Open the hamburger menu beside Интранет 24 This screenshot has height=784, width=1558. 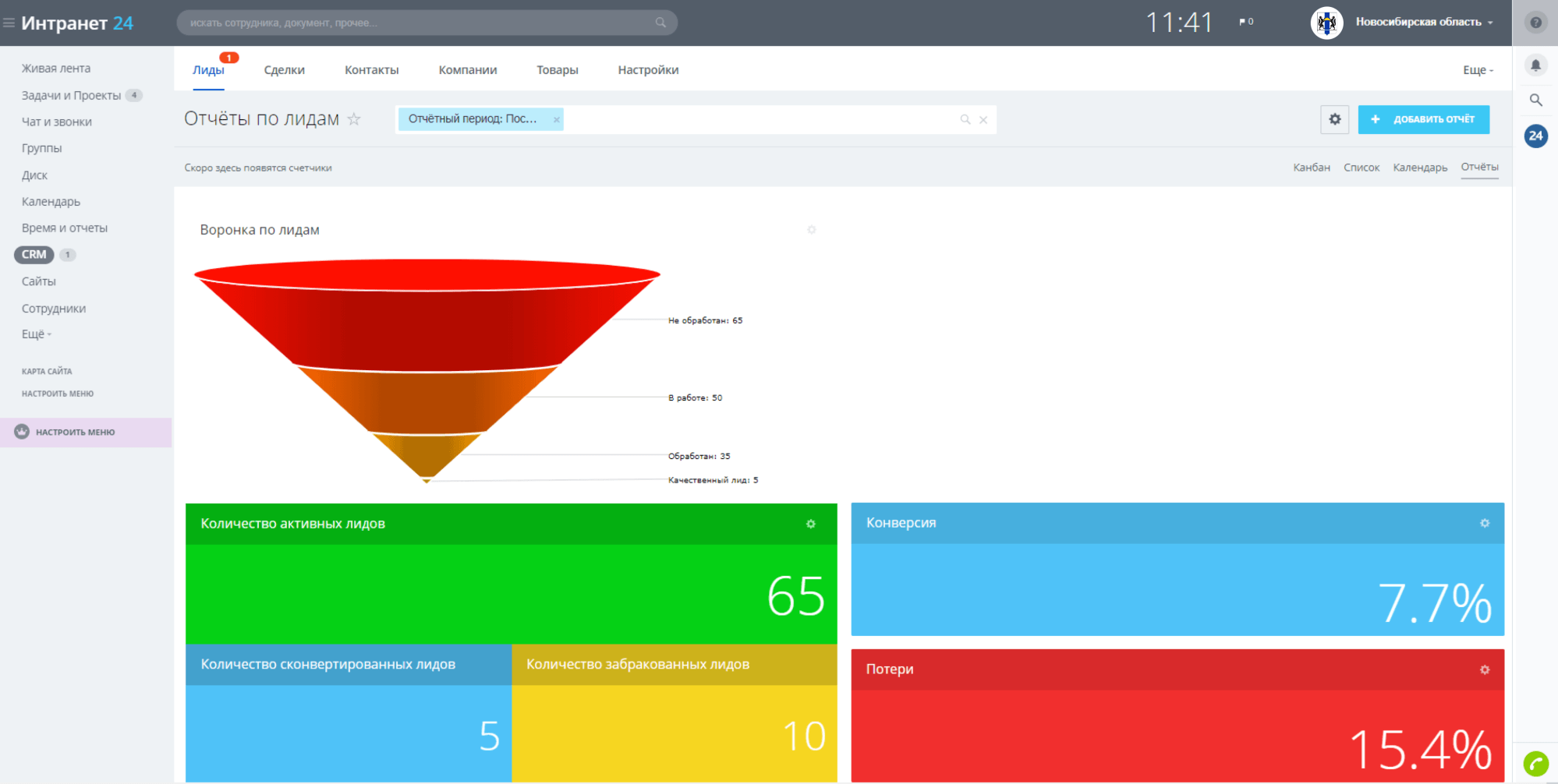pyautogui.click(x=9, y=23)
